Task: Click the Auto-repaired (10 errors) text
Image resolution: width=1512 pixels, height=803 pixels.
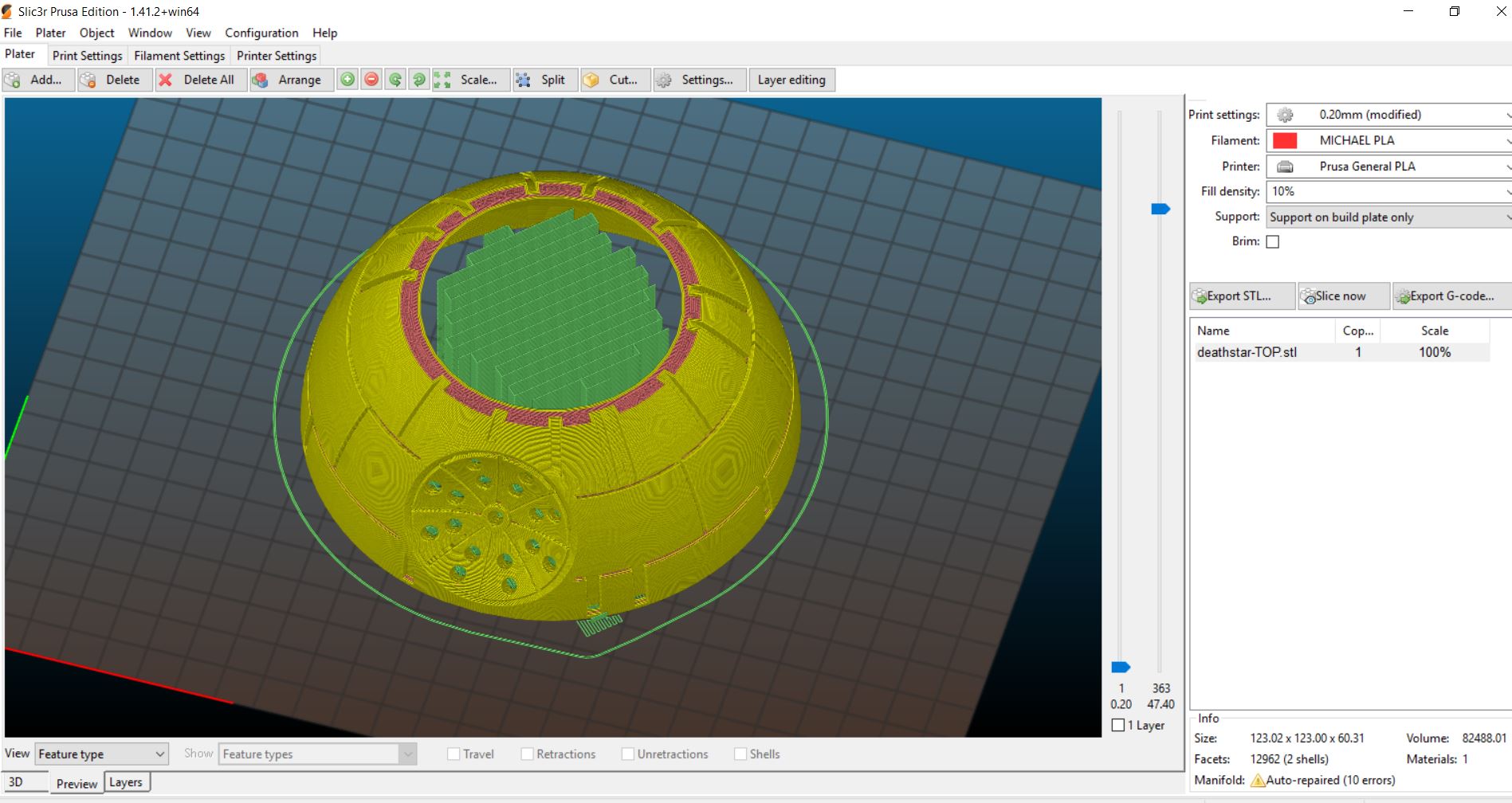Action: [1330, 781]
